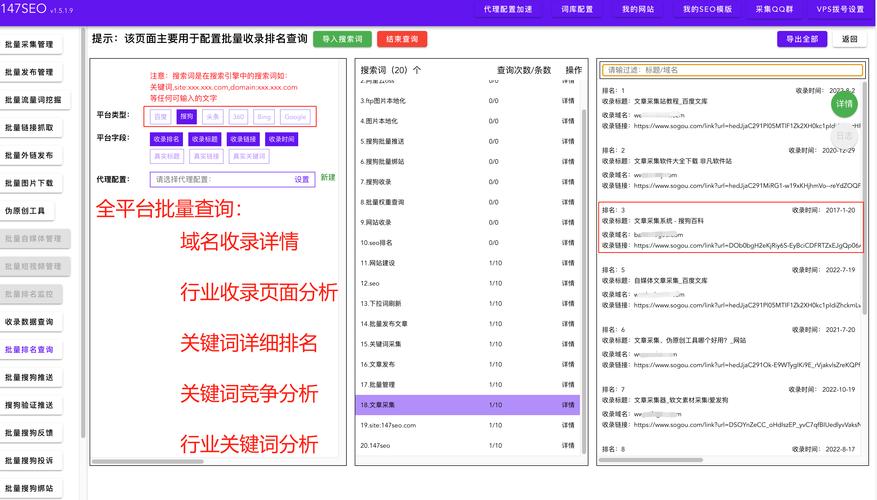Click result title 自媒体文章采集_百度文库
The height and width of the screenshot is (500, 877).
(671, 280)
